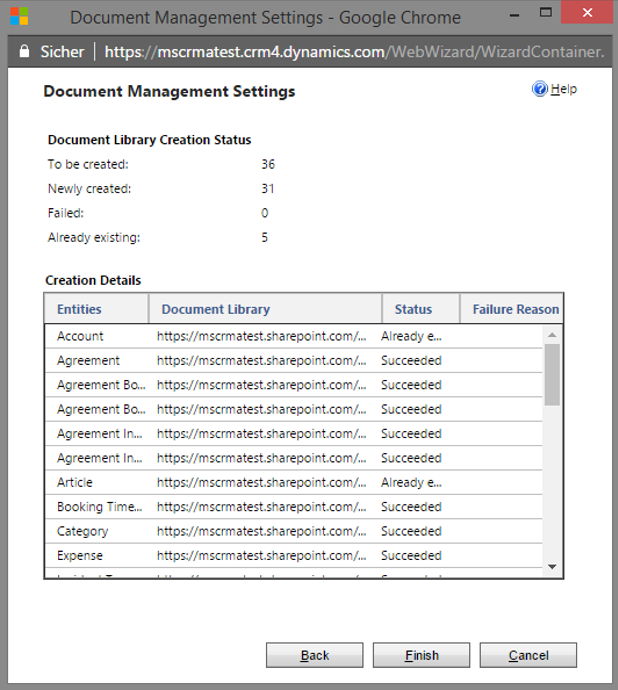Click the scroll up arrow in the grid
Viewport: 618px width, 690px height.
(x=552, y=335)
